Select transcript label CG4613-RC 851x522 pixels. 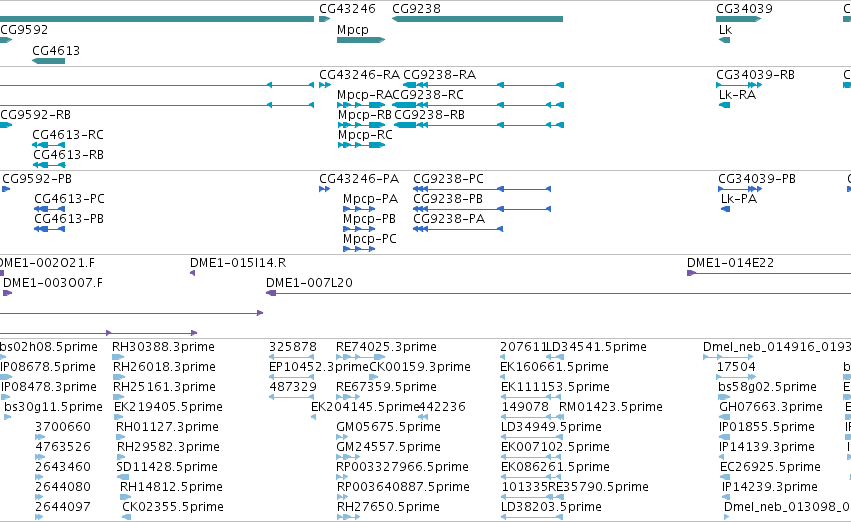(x=68, y=135)
